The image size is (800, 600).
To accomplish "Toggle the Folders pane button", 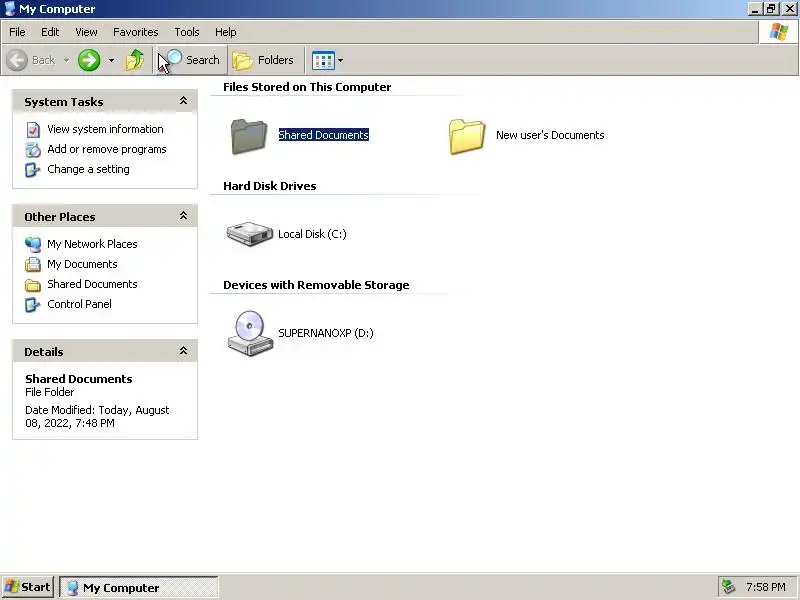I will (264, 60).
